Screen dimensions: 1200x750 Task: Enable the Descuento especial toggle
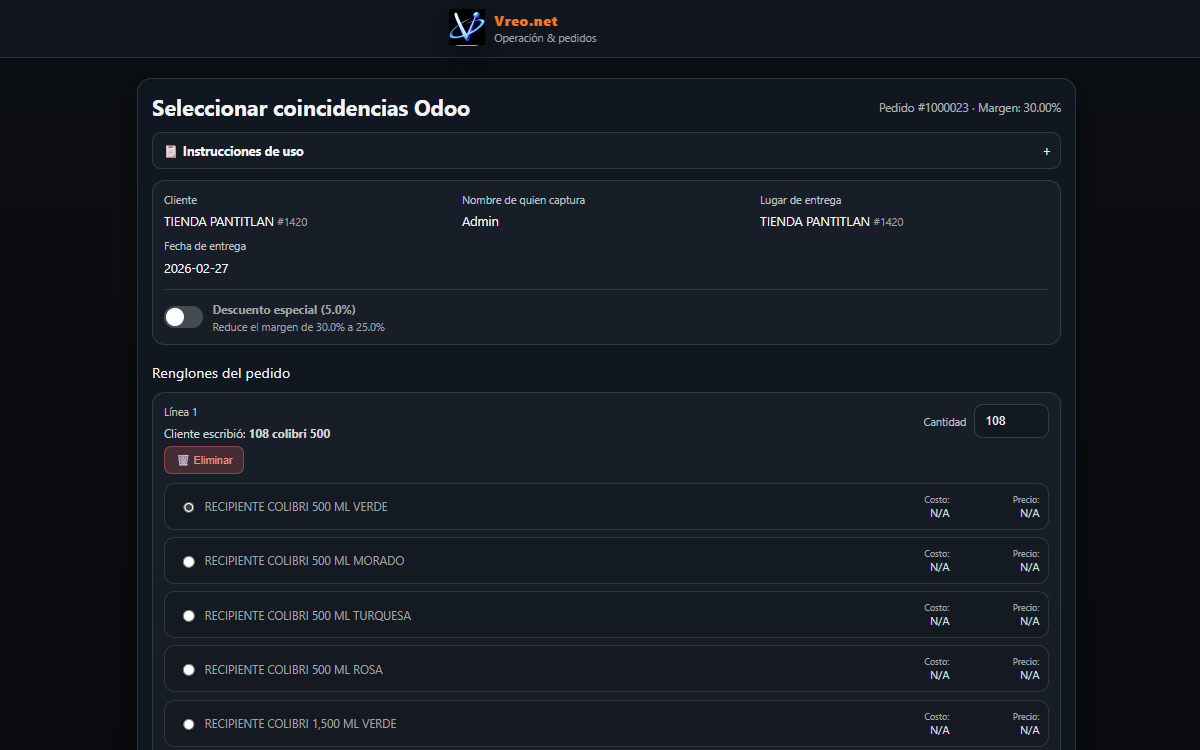click(x=184, y=317)
